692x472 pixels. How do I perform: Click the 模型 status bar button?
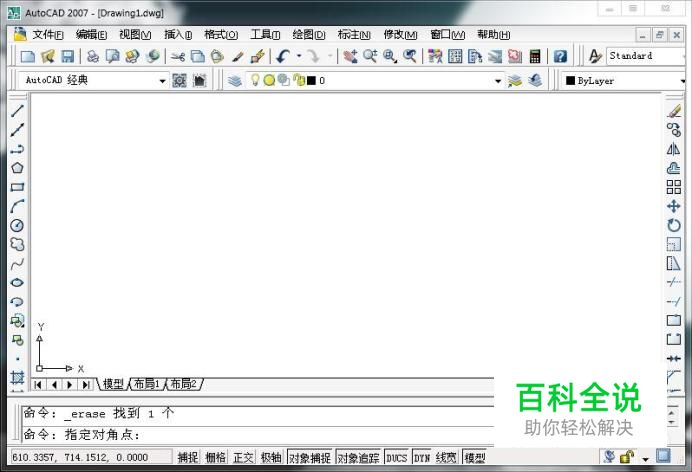click(x=475, y=458)
